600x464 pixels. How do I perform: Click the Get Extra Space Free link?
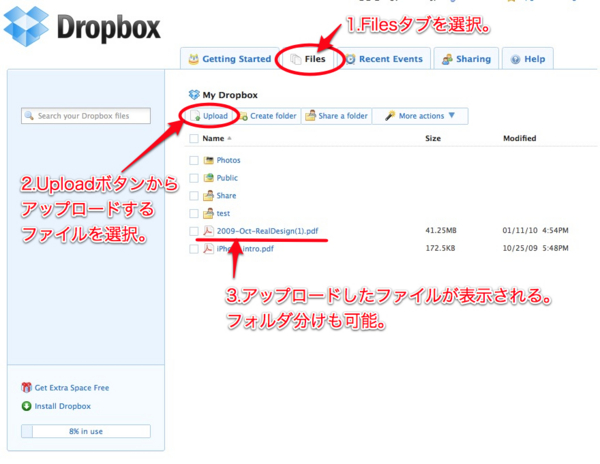(72, 388)
